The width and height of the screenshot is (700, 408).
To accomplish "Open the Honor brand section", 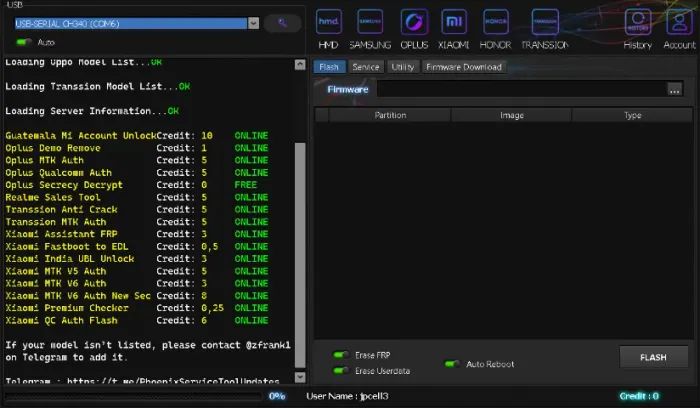I will click(496, 29).
